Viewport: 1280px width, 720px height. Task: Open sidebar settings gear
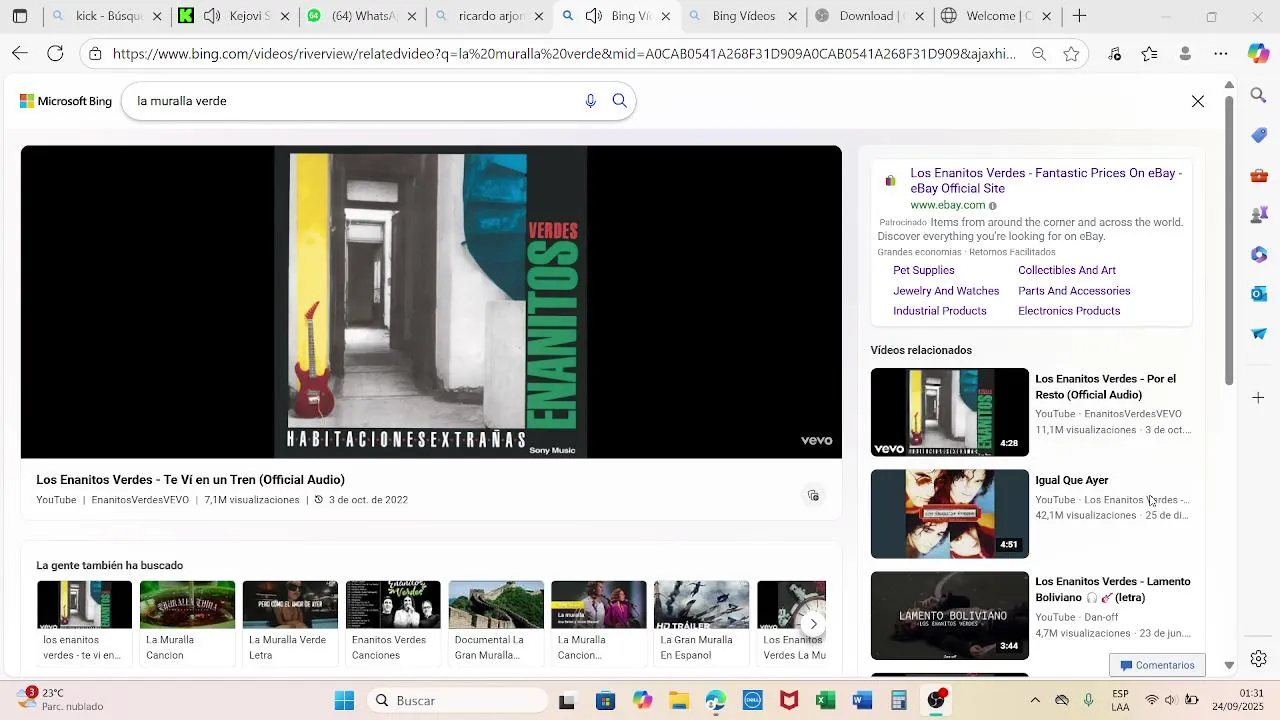[1258, 659]
